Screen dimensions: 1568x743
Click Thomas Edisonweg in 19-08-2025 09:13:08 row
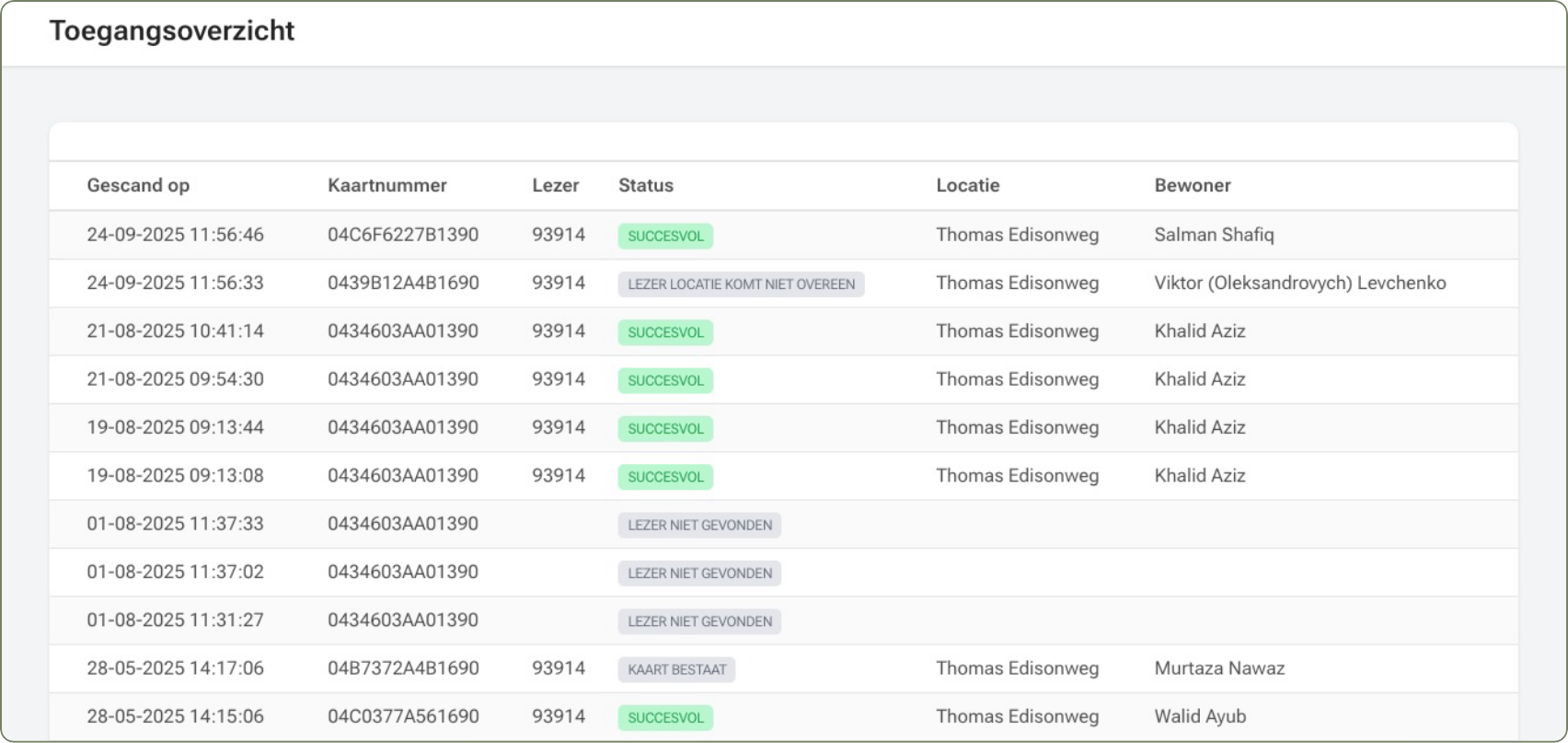click(x=1017, y=475)
